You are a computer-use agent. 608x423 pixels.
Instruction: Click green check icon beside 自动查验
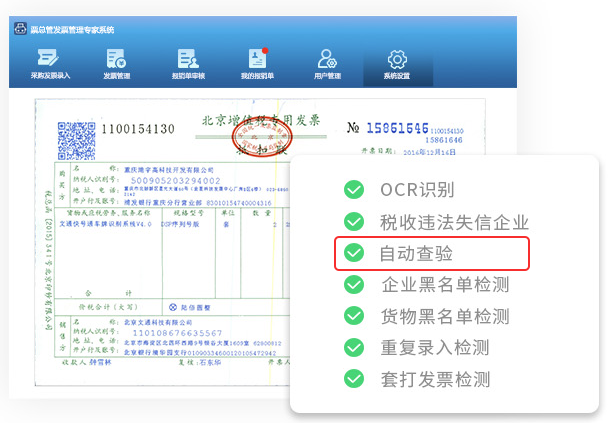(354, 253)
